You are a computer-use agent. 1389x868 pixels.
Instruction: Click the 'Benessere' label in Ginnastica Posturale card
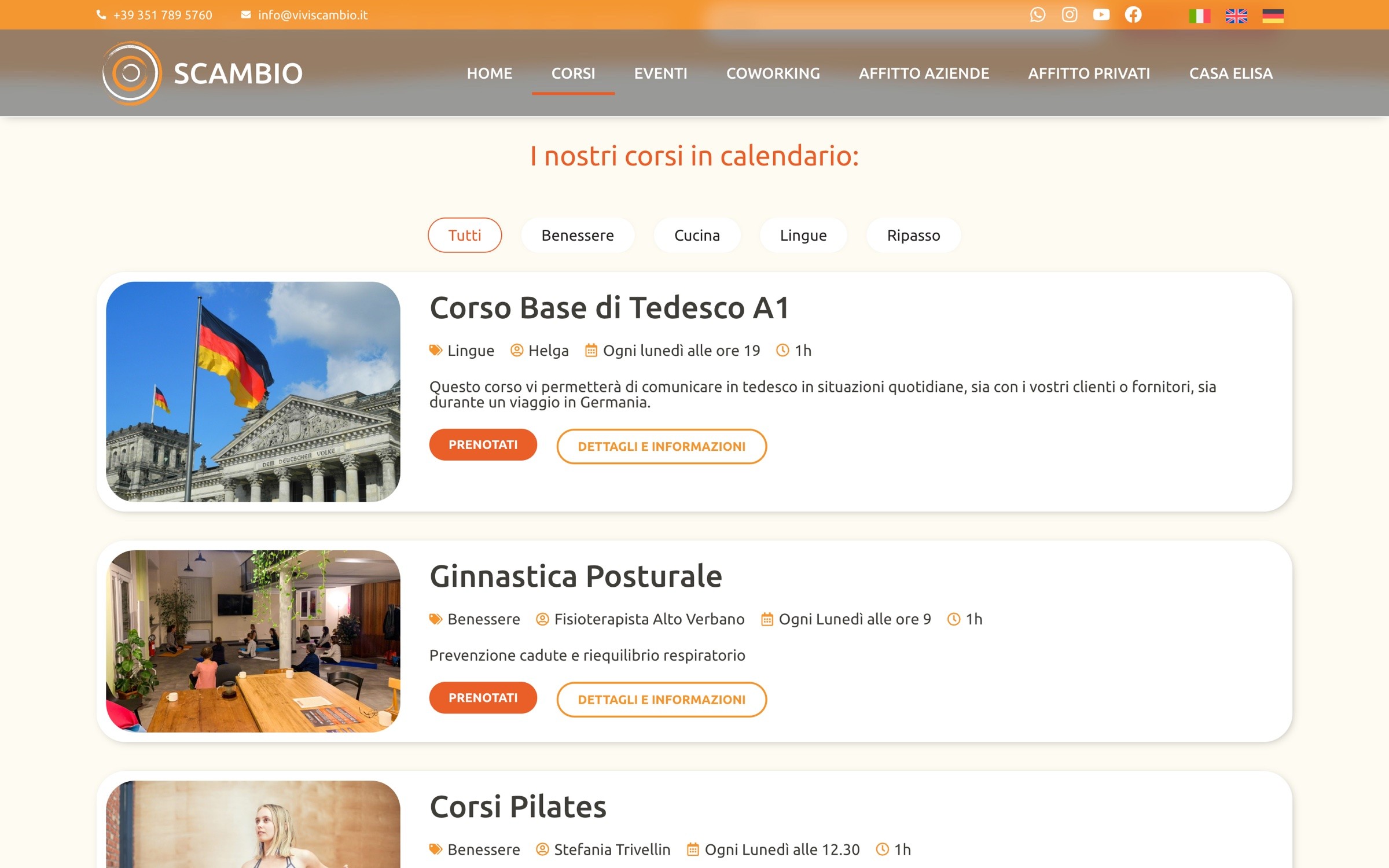[484, 619]
